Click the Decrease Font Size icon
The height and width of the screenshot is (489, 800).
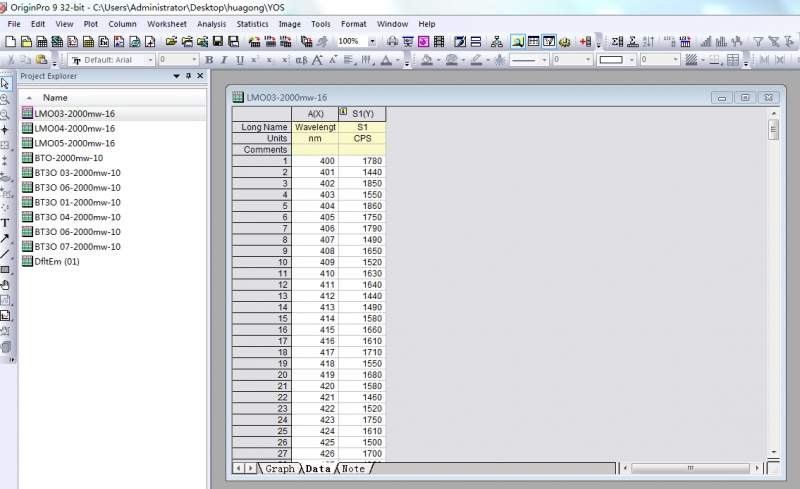[x=333, y=60]
